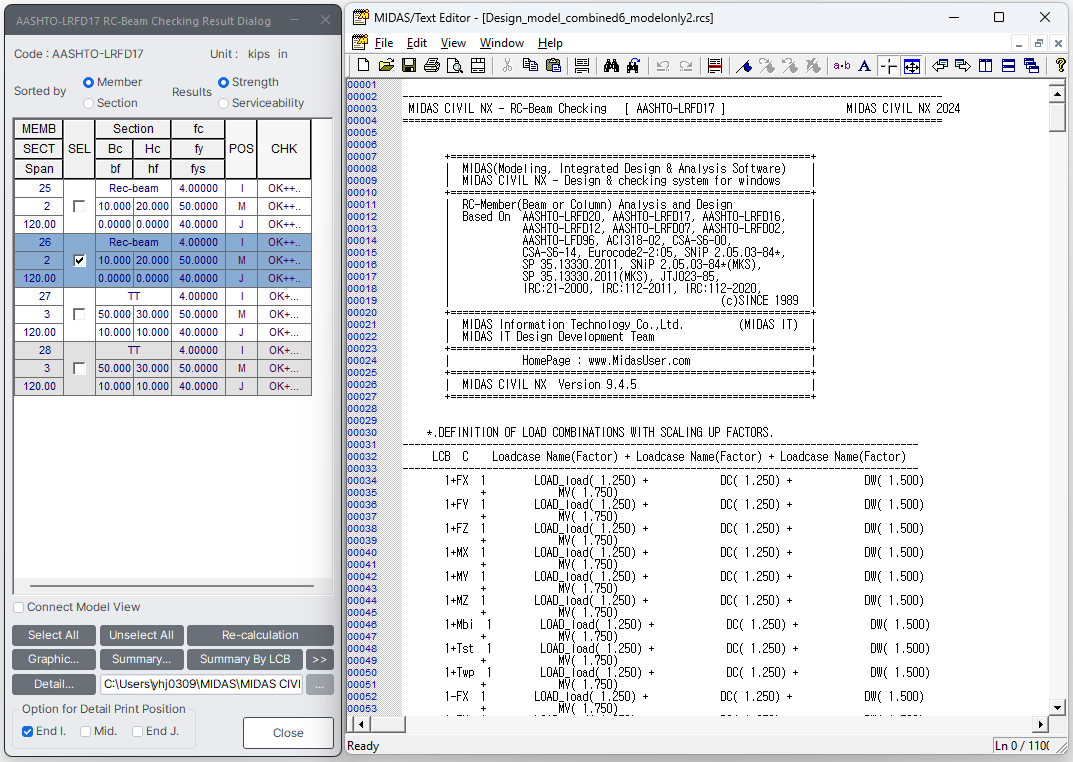Open the Summary... button
The image size is (1073, 762).
pyautogui.click(x=142, y=659)
